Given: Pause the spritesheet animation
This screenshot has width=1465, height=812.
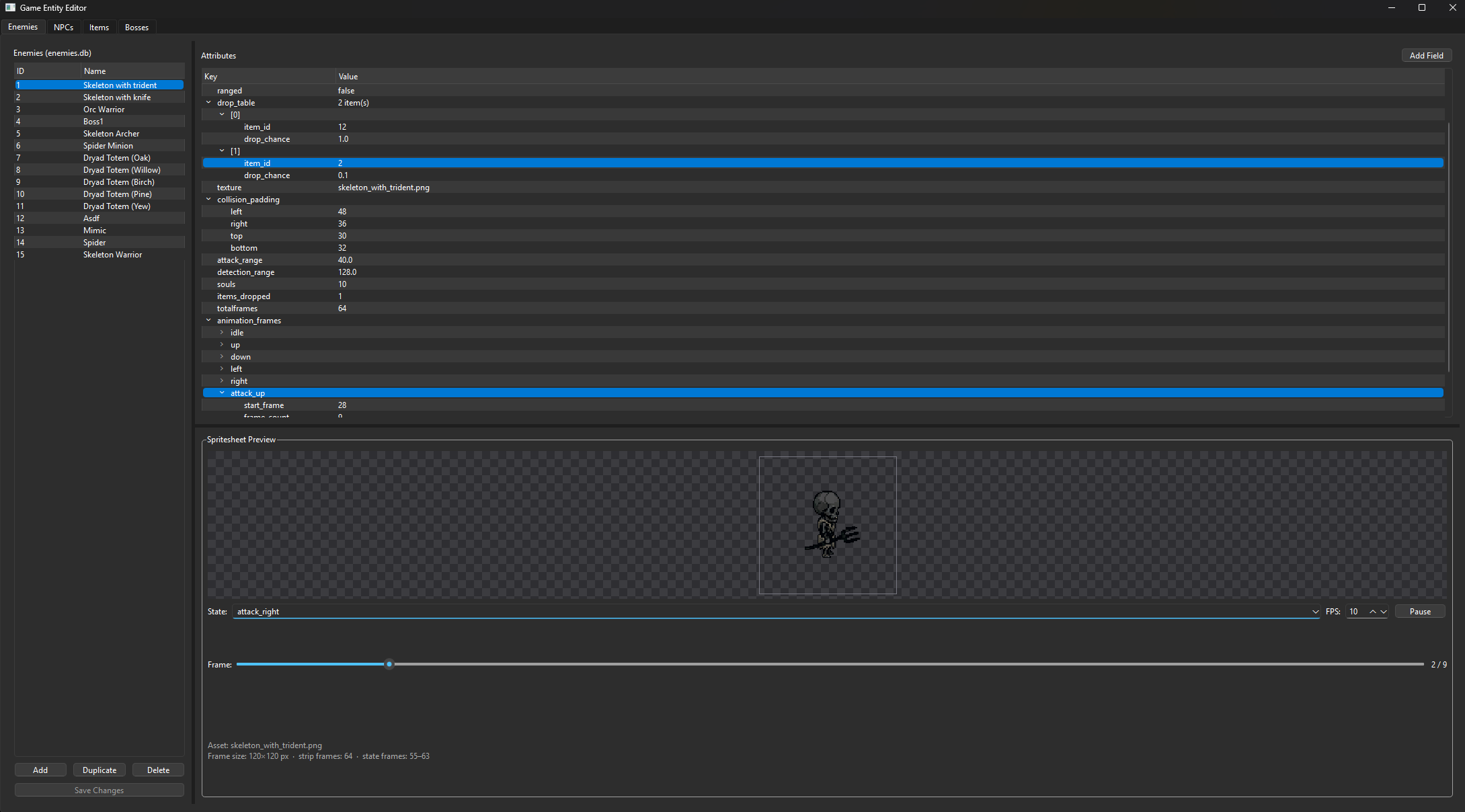Looking at the screenshot, I should (x=1420, y=611).
